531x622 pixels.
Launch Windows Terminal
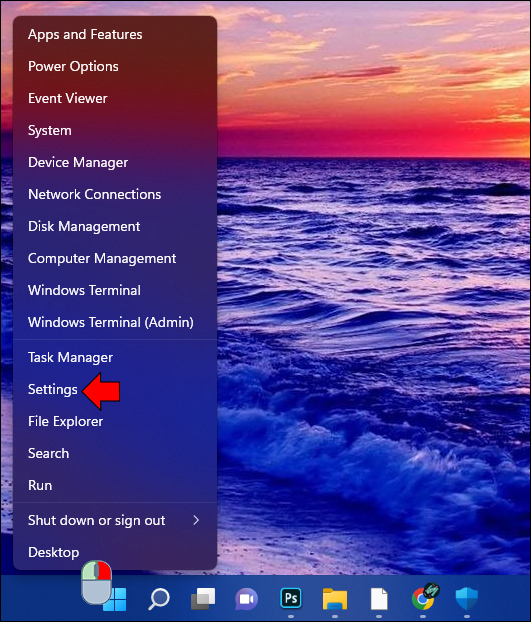pos(115,290)
